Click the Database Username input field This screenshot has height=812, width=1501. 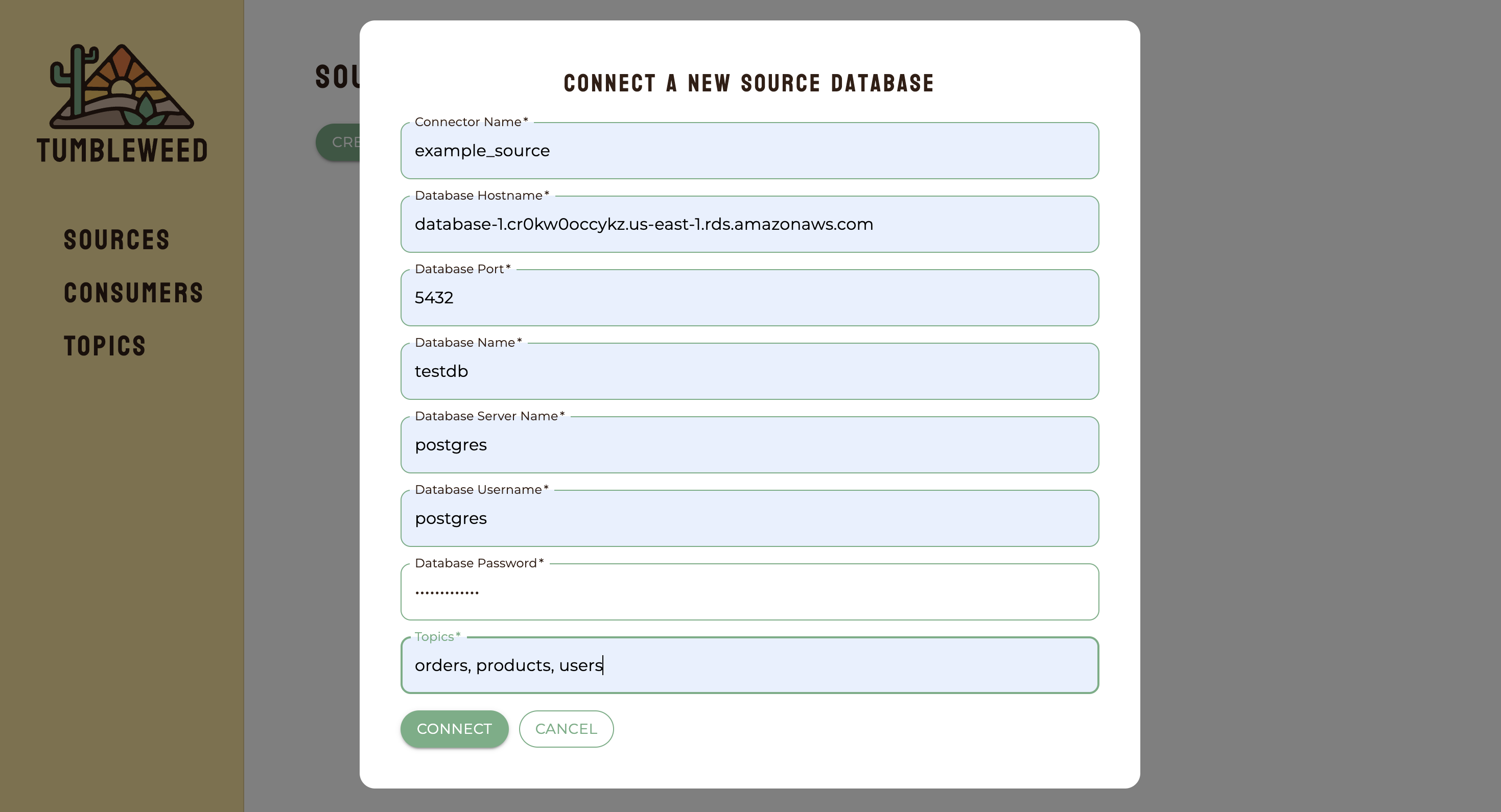[x=749, y=518]
